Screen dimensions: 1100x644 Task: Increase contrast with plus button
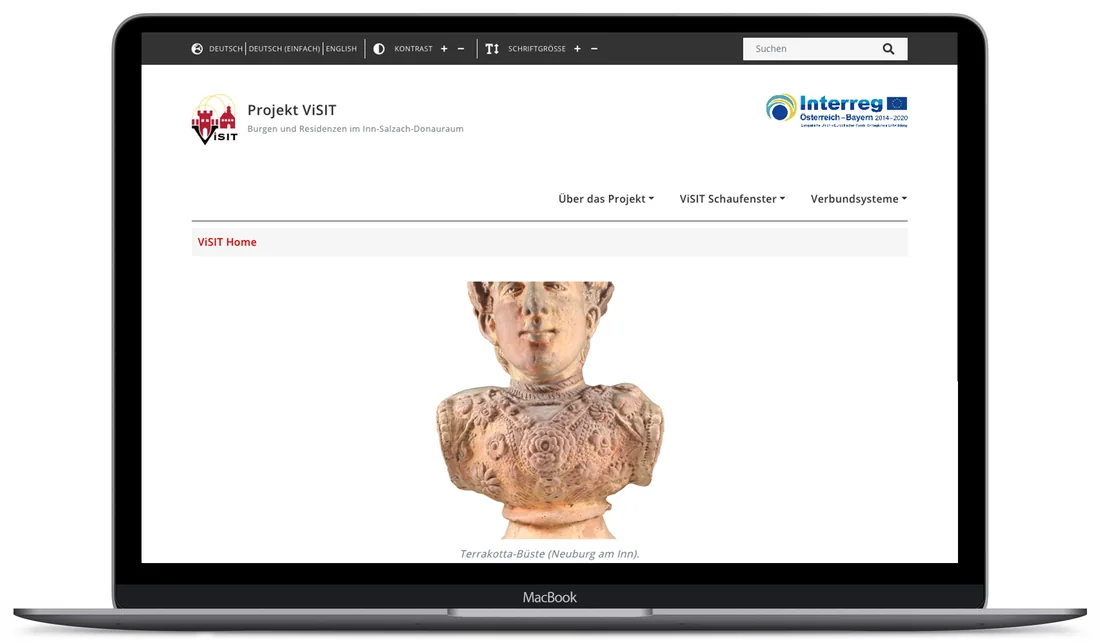tap(444, 49)
